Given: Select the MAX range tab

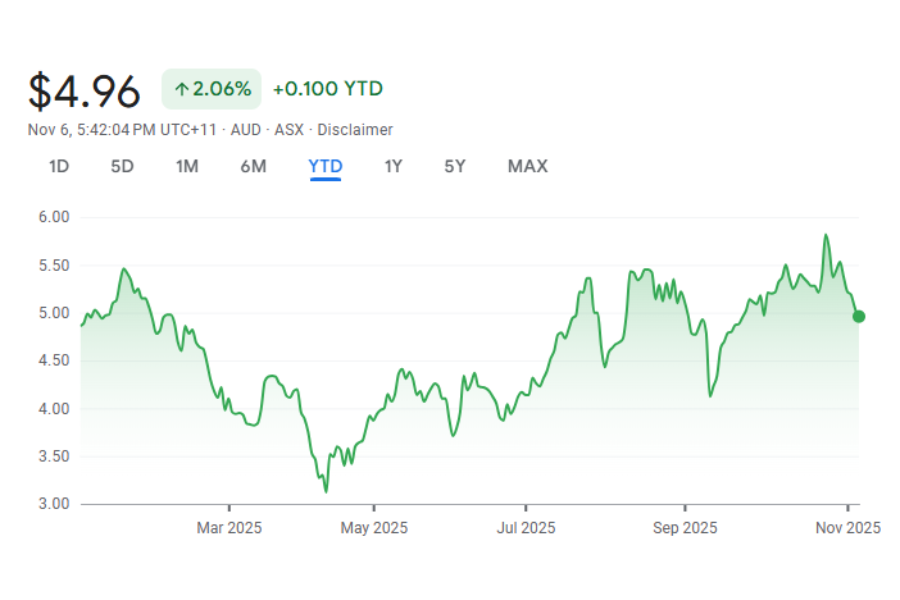Looking at the screenshot, I should click(x=528, y=166).
